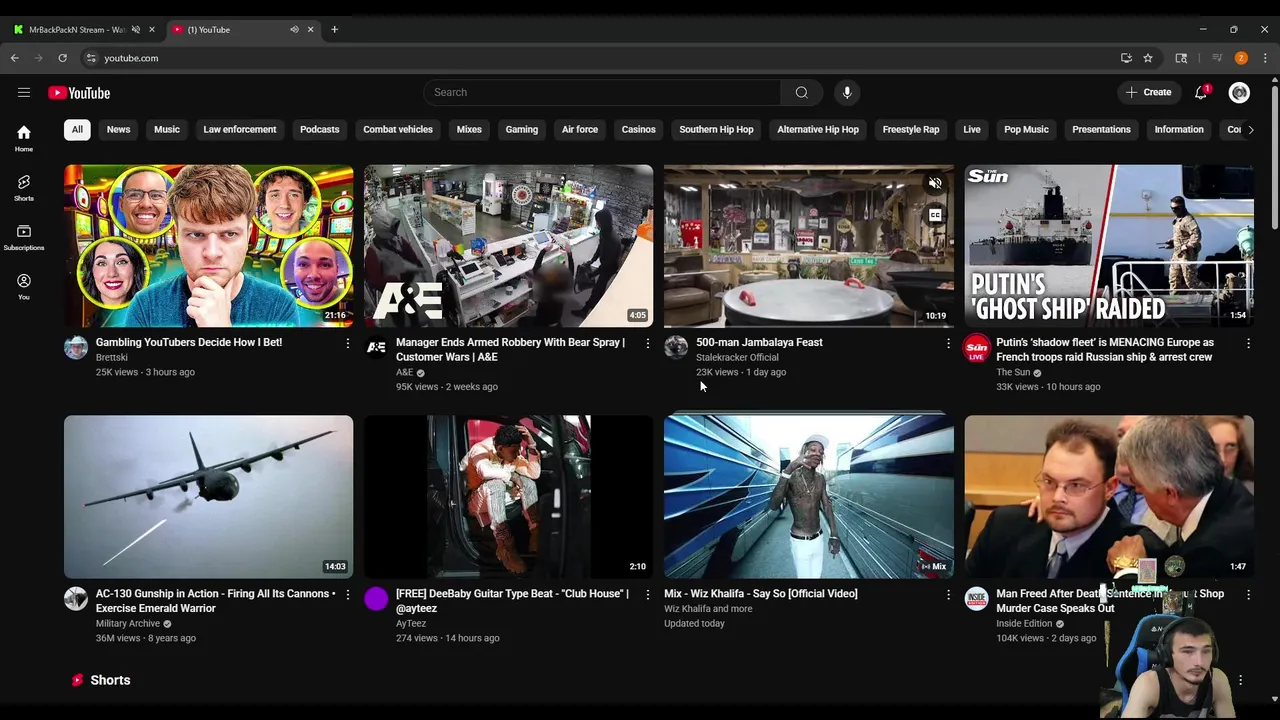
Task: Select the Freestyle Rap chip
Action: [x=911, y=129]
